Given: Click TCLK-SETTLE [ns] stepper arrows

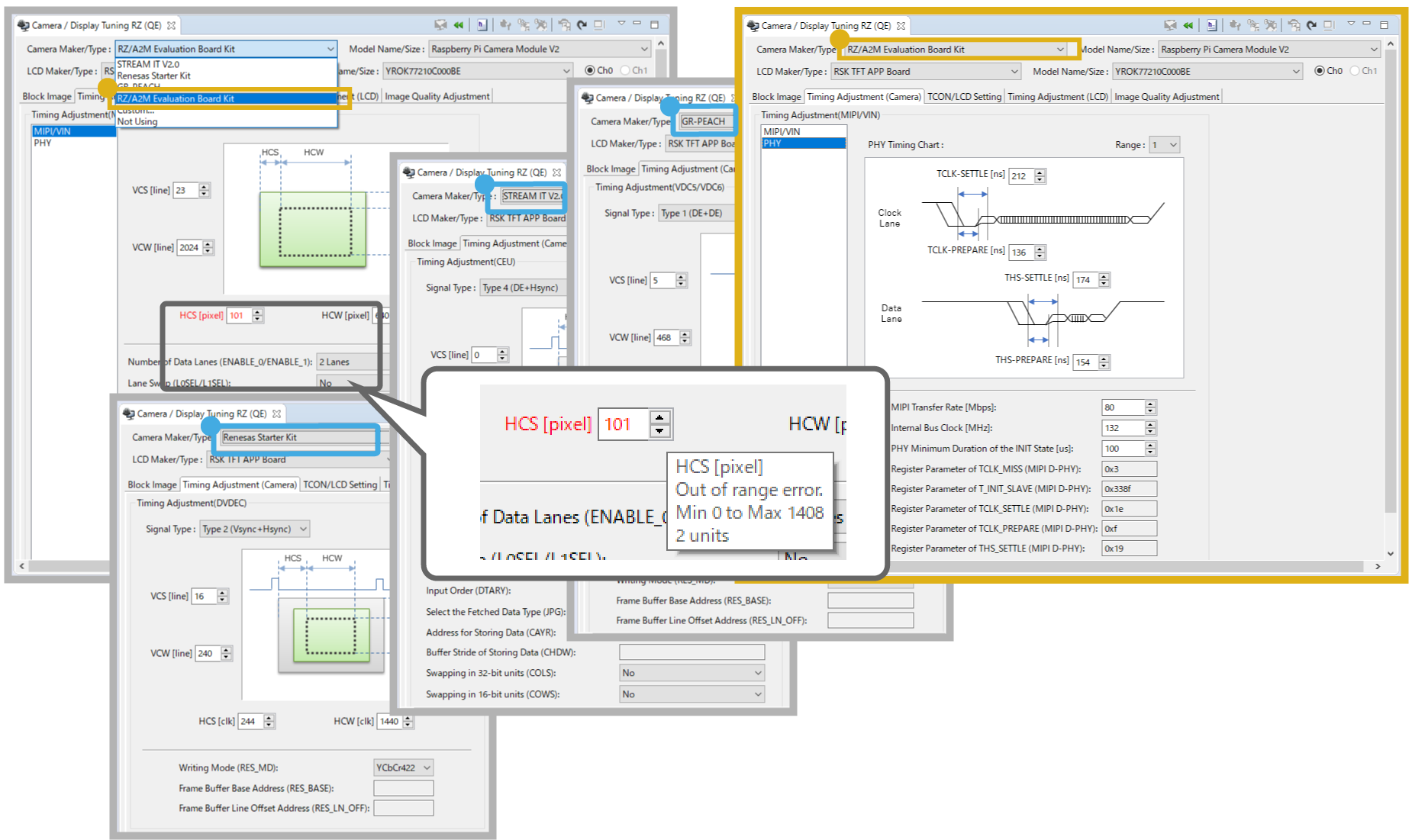Looking at the screenshot, I should (1040, 176).
